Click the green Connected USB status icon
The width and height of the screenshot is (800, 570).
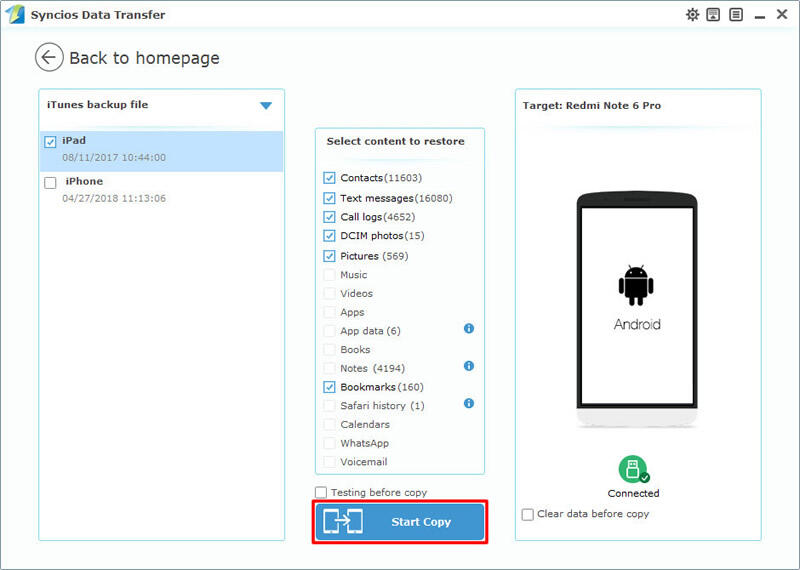(633, 469)
